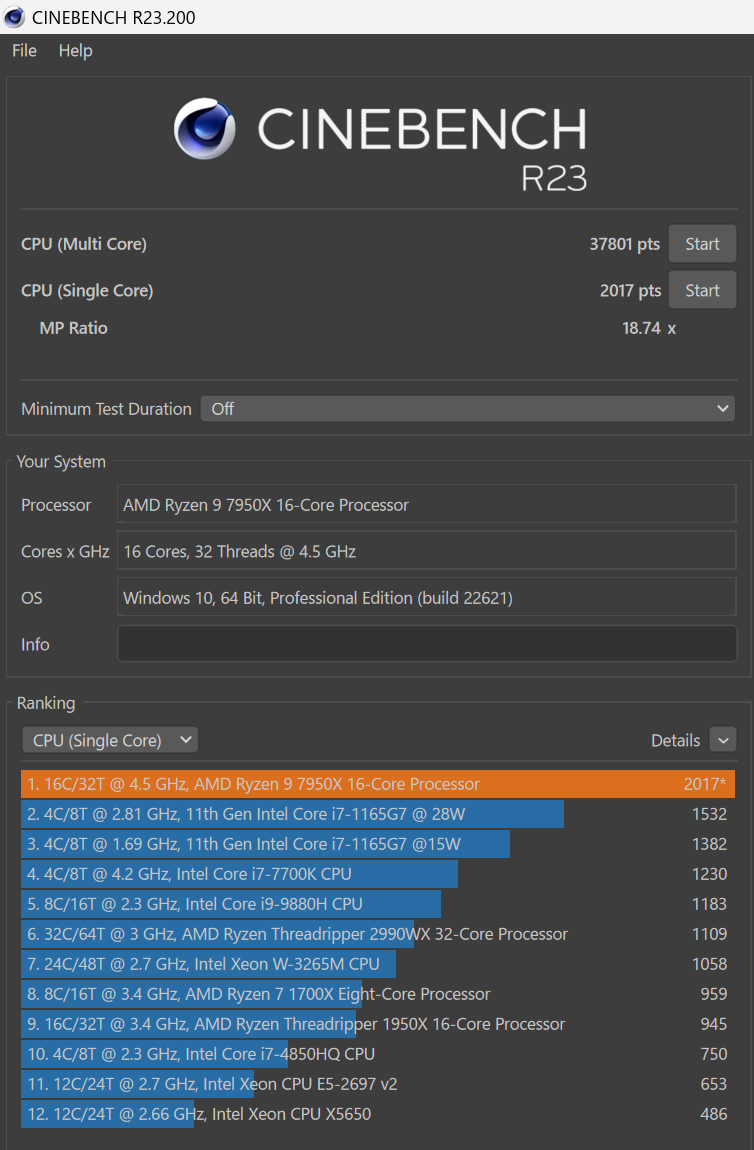Select the Threadripper 2990WX ranking entry

378,934
